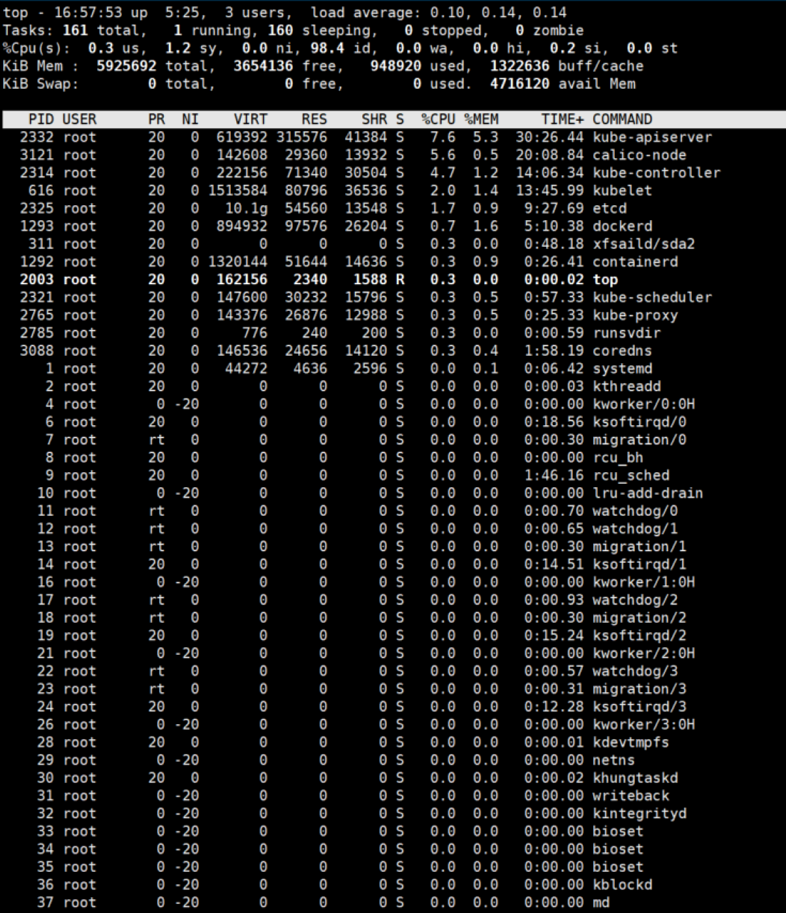Select the SHR column header

click(374, 119)
